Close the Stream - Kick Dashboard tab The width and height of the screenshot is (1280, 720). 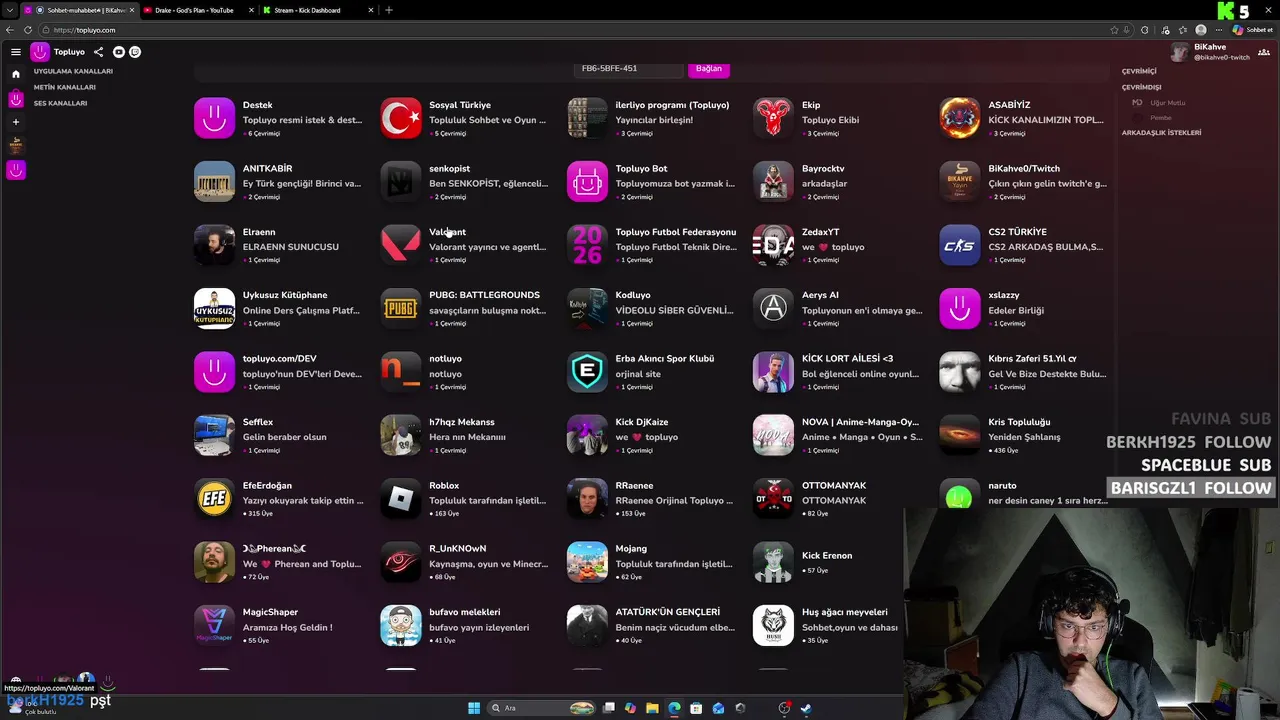click(x=371, y=10)
